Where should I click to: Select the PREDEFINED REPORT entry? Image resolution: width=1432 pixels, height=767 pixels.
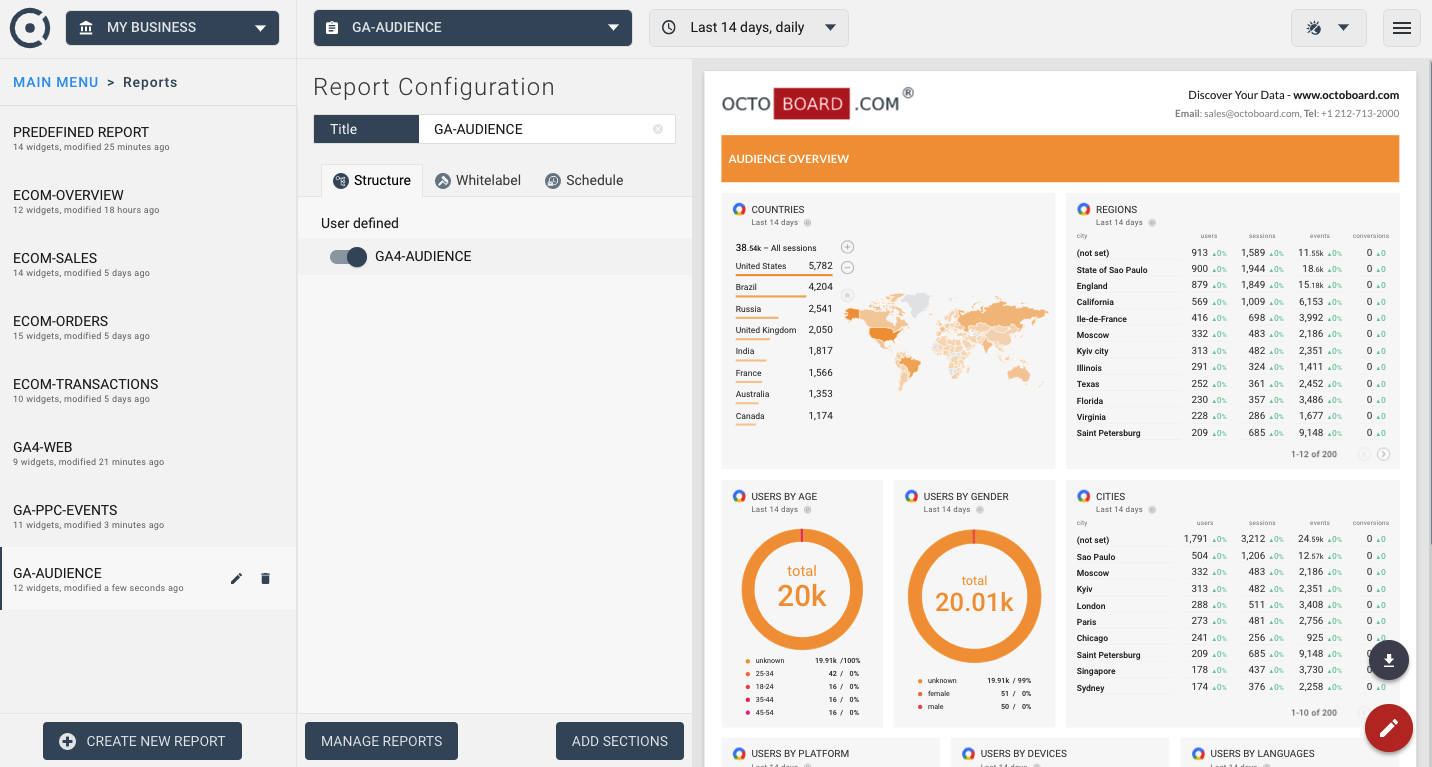pos(148,138)
